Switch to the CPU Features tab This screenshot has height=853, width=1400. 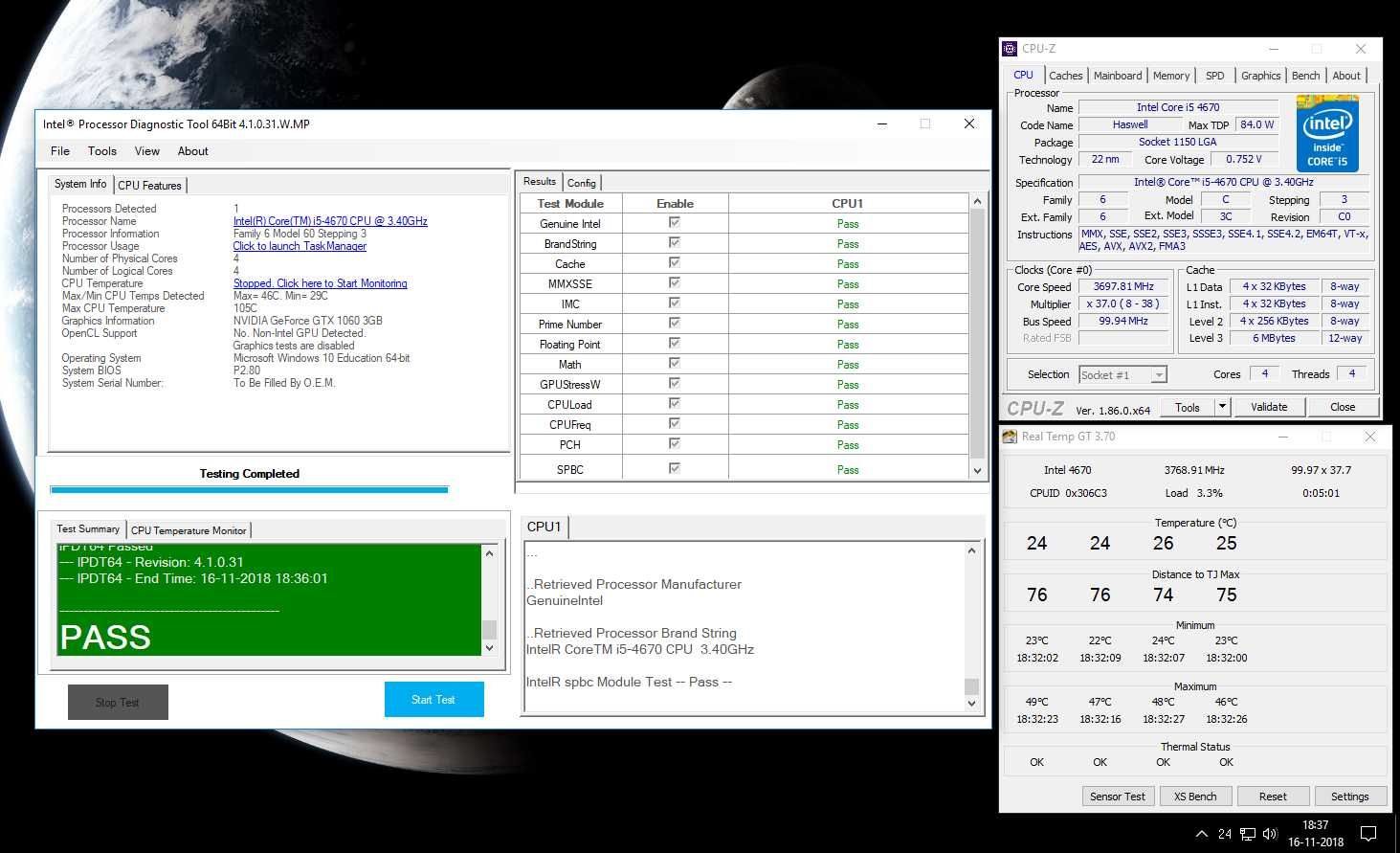pyautogui.click(x=149, y=186)
